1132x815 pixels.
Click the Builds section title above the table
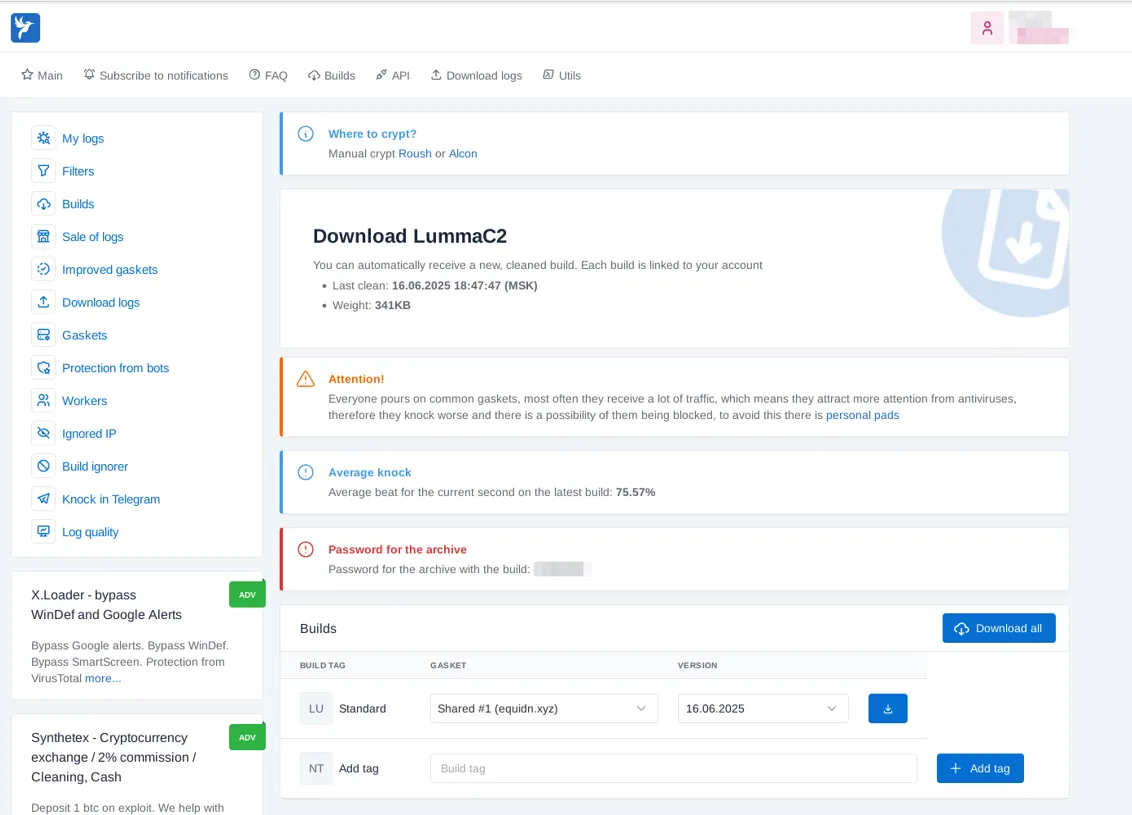318,629
